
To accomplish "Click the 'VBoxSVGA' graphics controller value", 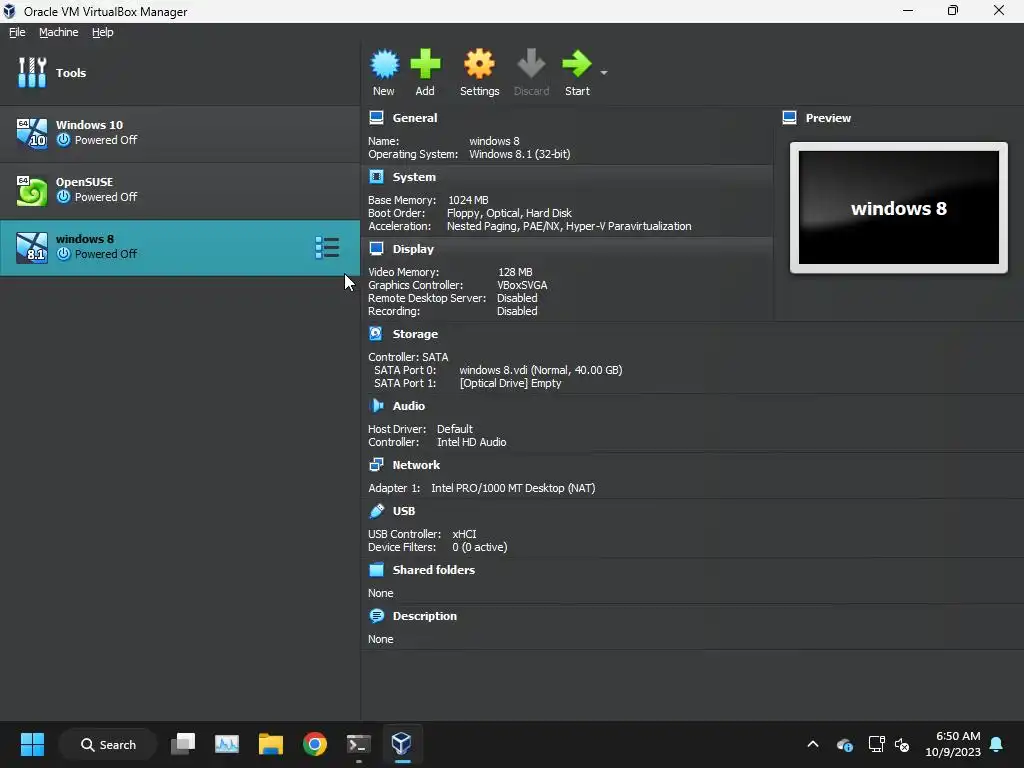I will point(522,285).
